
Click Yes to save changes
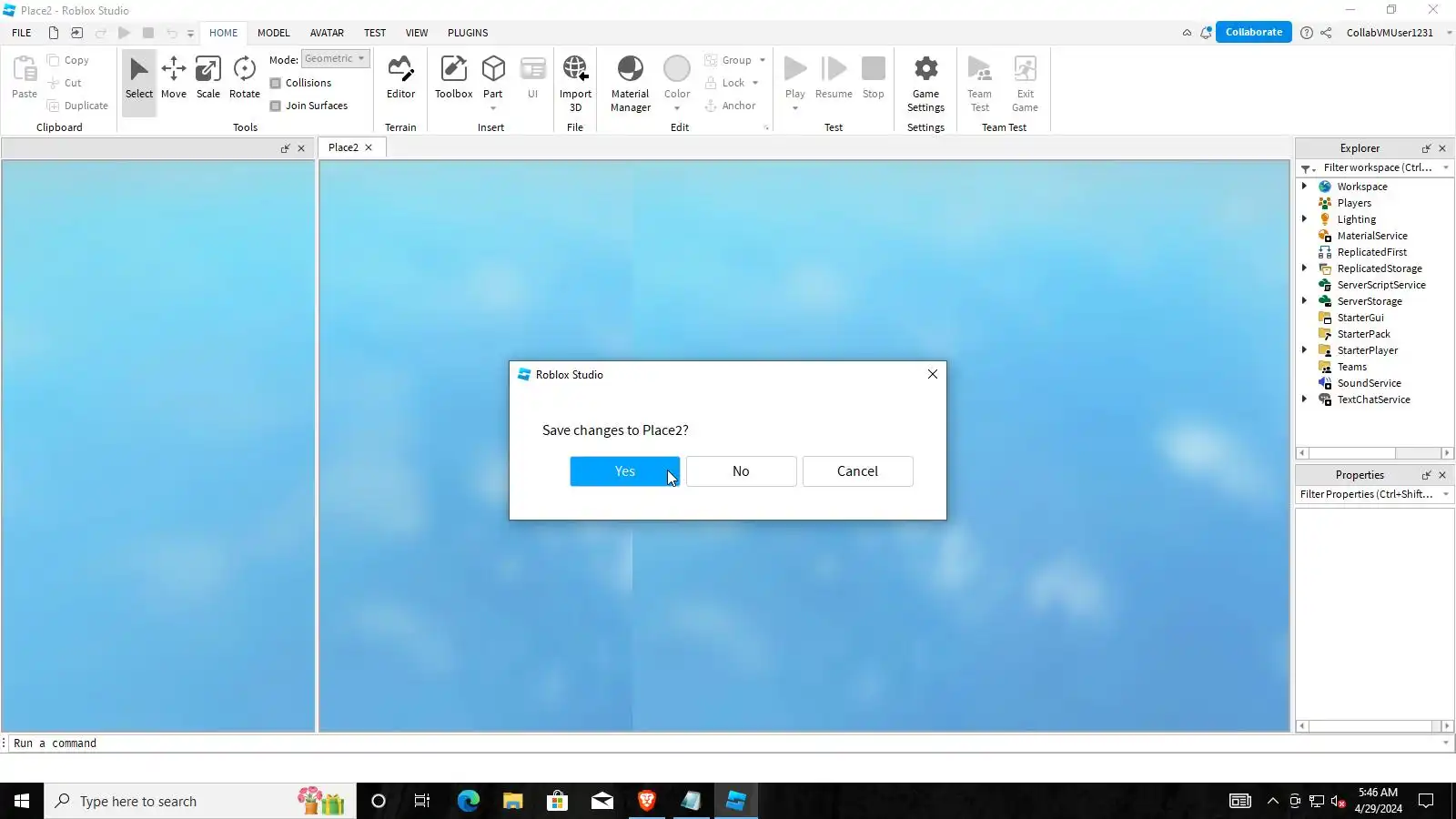pyautogui.click(x=625, y=471)
